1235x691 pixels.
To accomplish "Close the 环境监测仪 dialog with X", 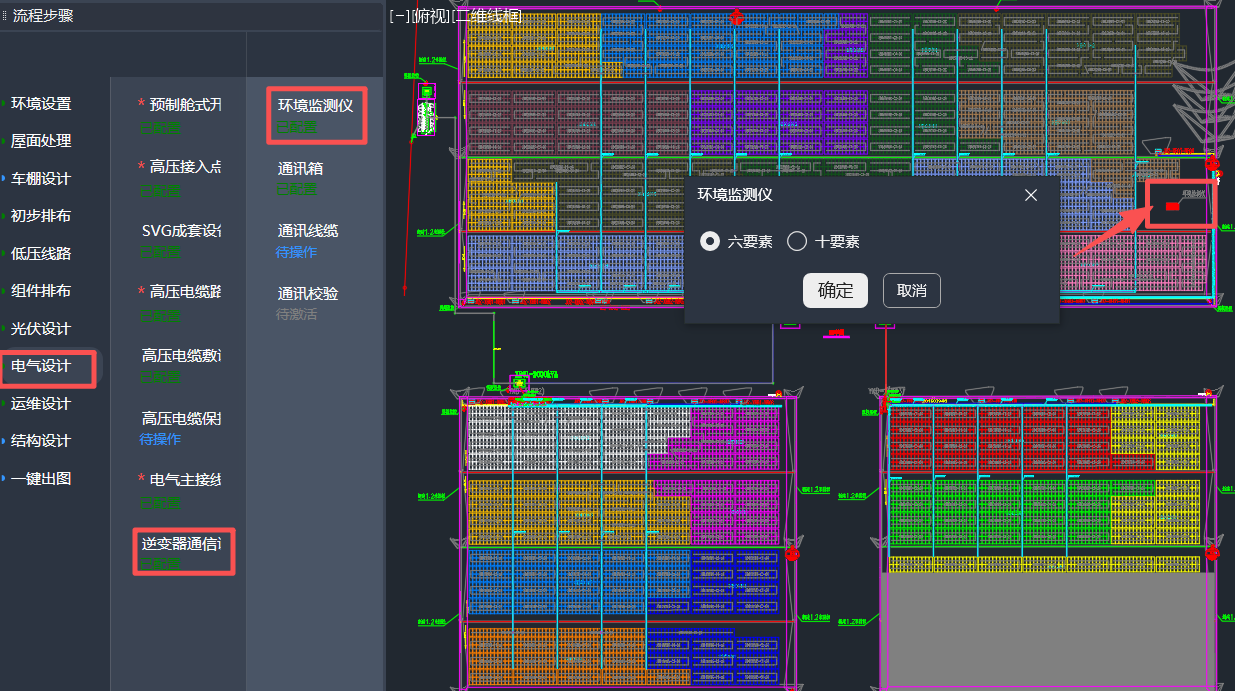I will tap(1031, 195).
